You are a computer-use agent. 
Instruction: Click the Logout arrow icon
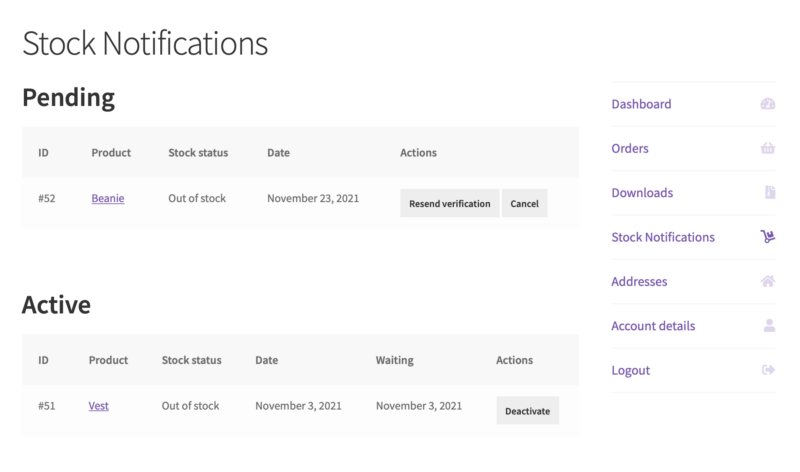point(768,370)
